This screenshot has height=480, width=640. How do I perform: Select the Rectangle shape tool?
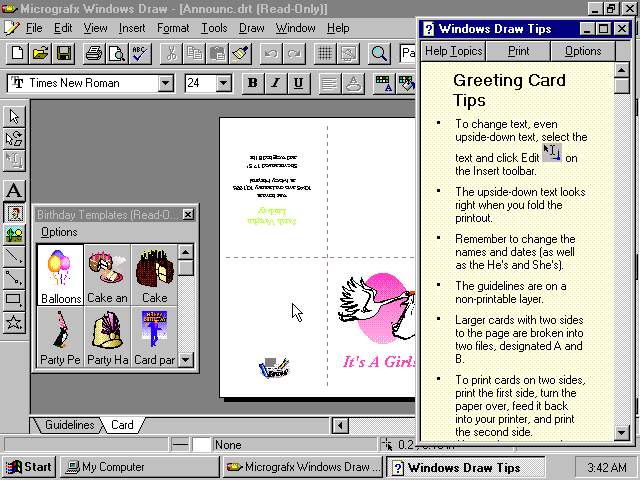pos(14,301)
